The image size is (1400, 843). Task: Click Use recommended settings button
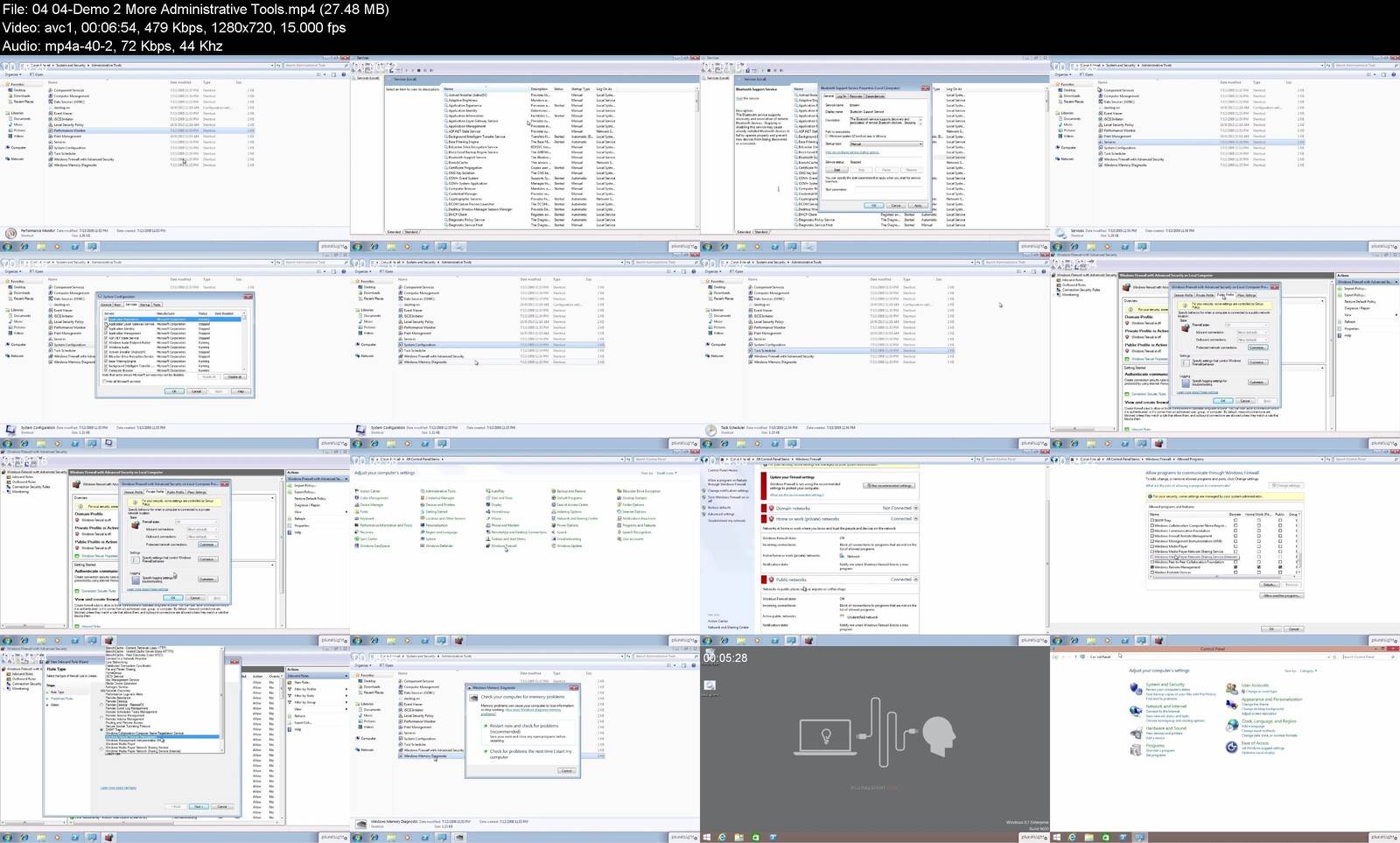click(x=891, y=486)
